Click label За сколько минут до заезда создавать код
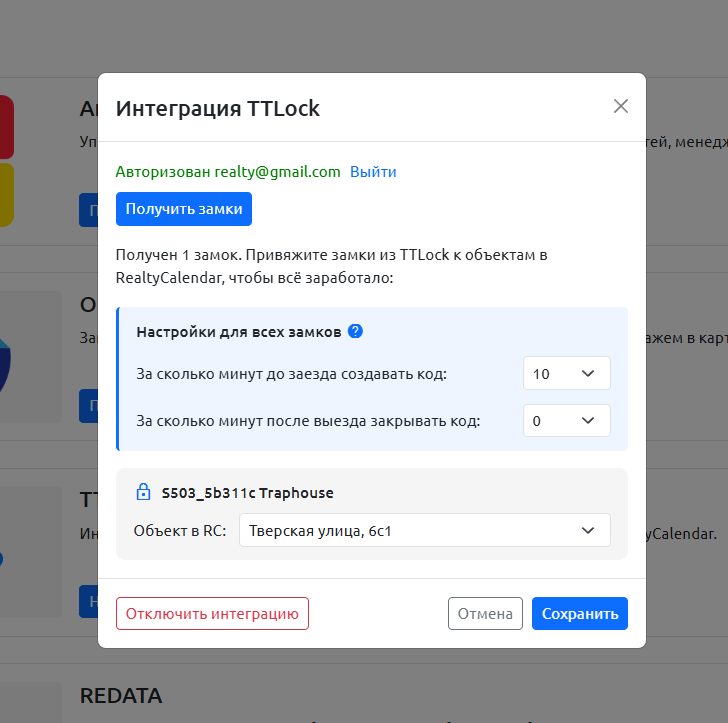Screen dimensions: 728x723 click(292, 374)
